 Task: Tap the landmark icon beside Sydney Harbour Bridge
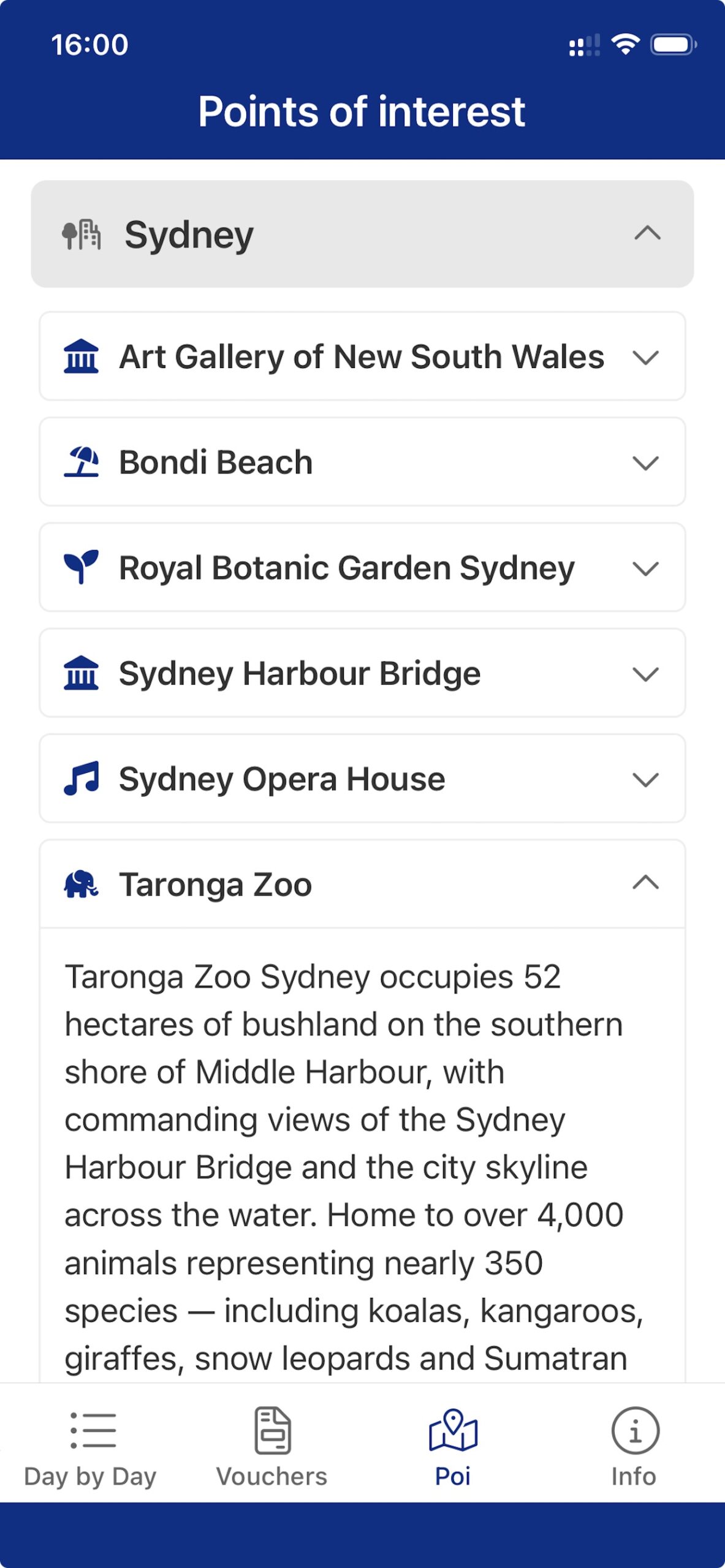(x=81, y=673)
